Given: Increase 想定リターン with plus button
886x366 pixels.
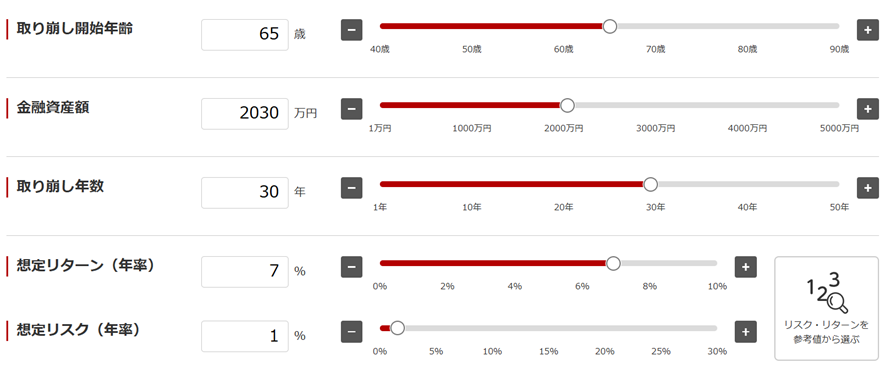Looking at the screenshot, I should pos(745,267).
